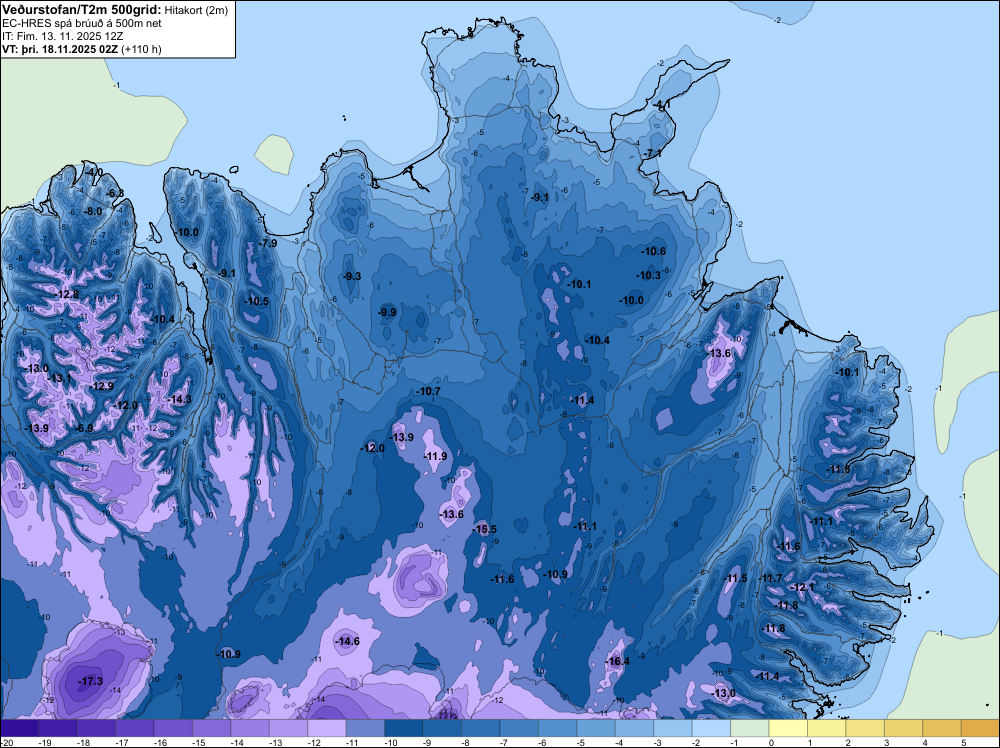
Task: Click the -9.3 temperature label
Action: pos(352,276)
